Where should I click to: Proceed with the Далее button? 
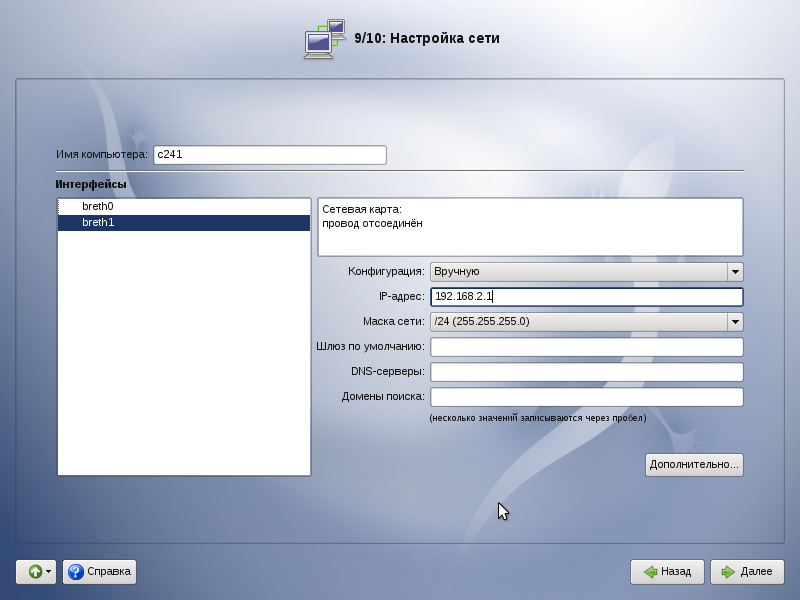coord(747,571)
